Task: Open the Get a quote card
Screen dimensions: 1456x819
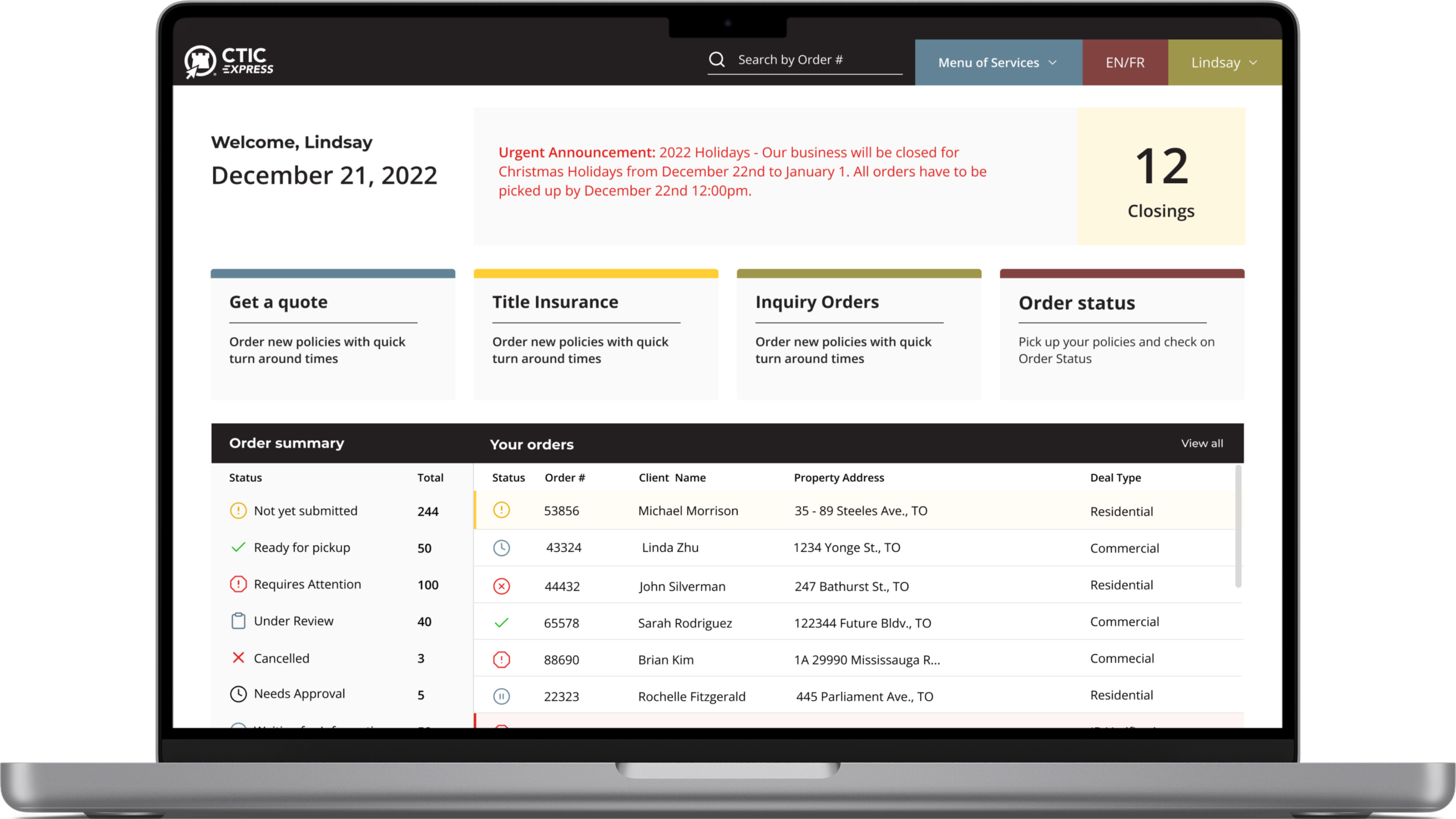Action: pyautogui.click(x=333, y=336)
